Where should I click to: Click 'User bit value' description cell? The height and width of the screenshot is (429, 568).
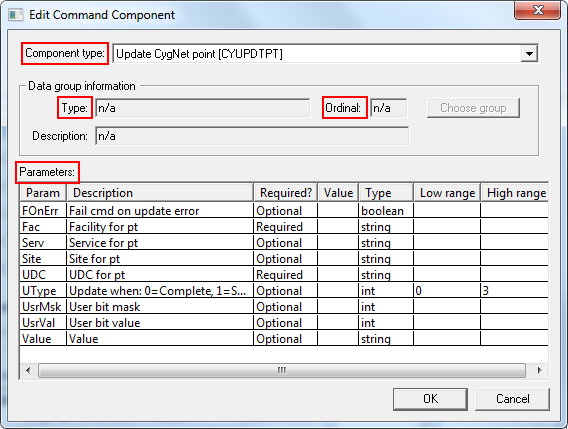pyautogui.click(x=160, y=322)
